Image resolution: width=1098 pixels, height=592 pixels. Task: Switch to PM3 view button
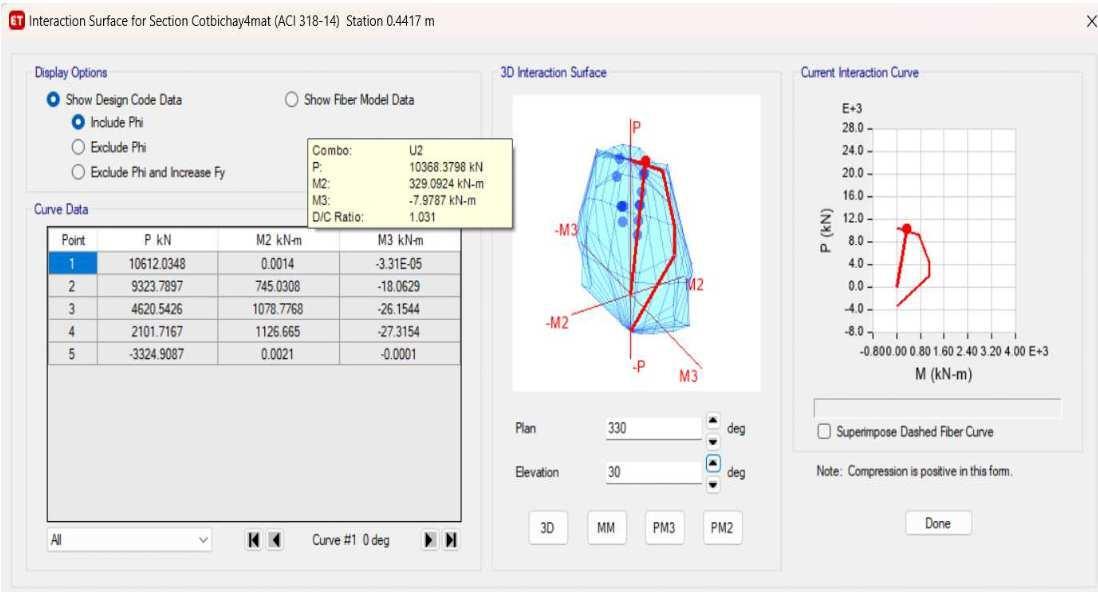pyautogui.click(x=664, y=527)
